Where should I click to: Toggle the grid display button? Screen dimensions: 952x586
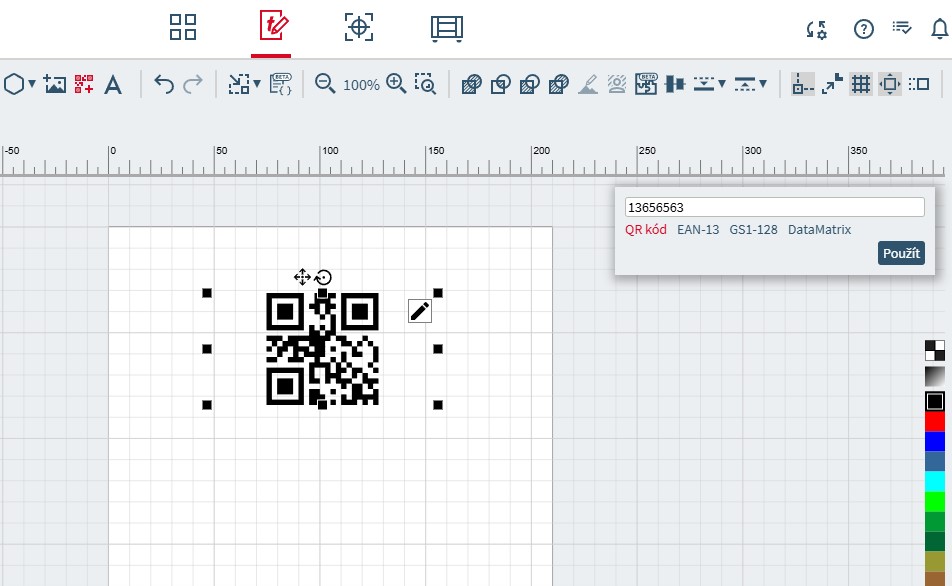[860, 85]
